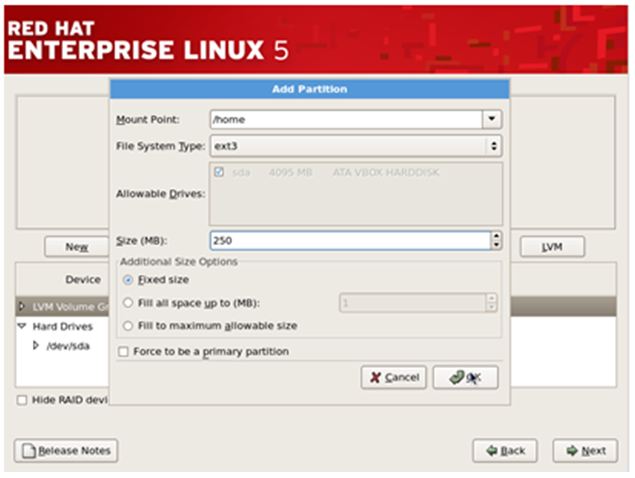Click the fill-up-to MB value field
Image resolution: width=635 pixels, height=478 pixels.
pyautogui.click(x=412, y=303)
